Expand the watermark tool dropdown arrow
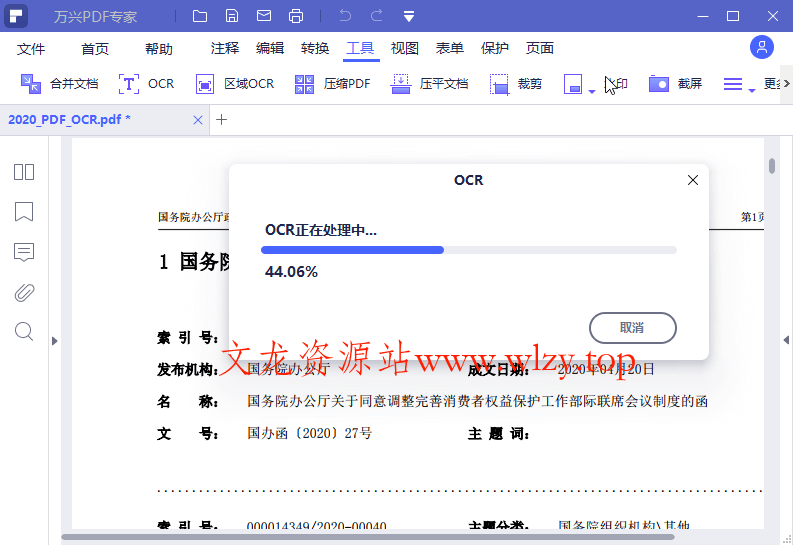 point(592,92)
